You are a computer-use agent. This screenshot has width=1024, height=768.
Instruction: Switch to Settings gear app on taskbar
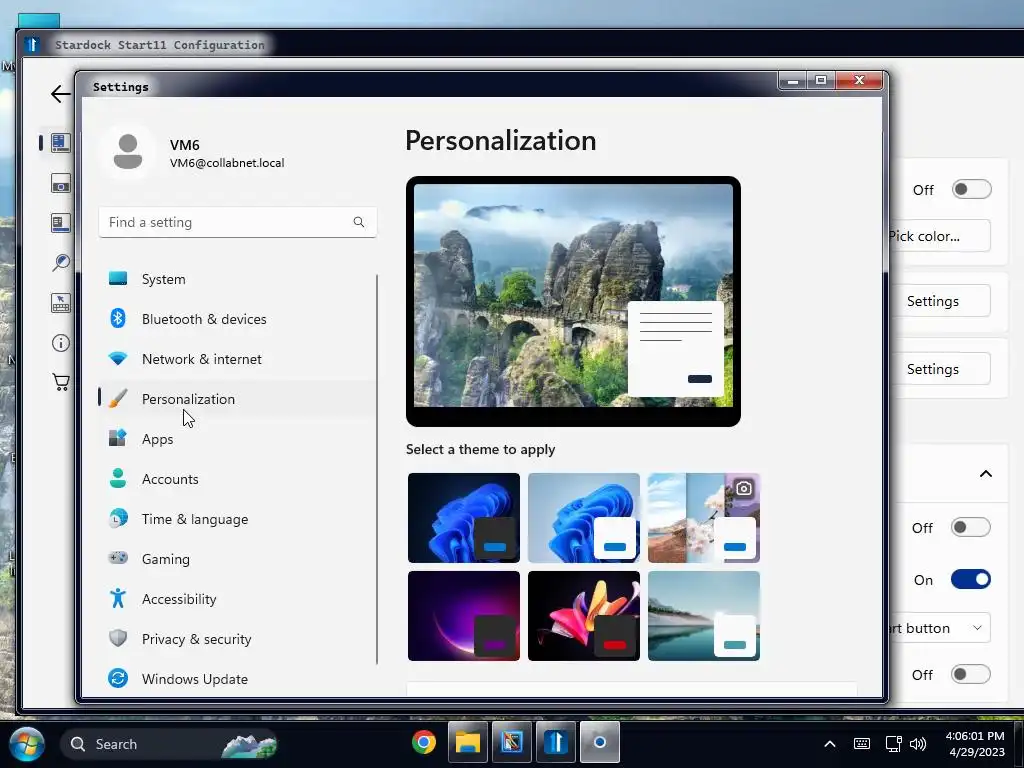600,743
